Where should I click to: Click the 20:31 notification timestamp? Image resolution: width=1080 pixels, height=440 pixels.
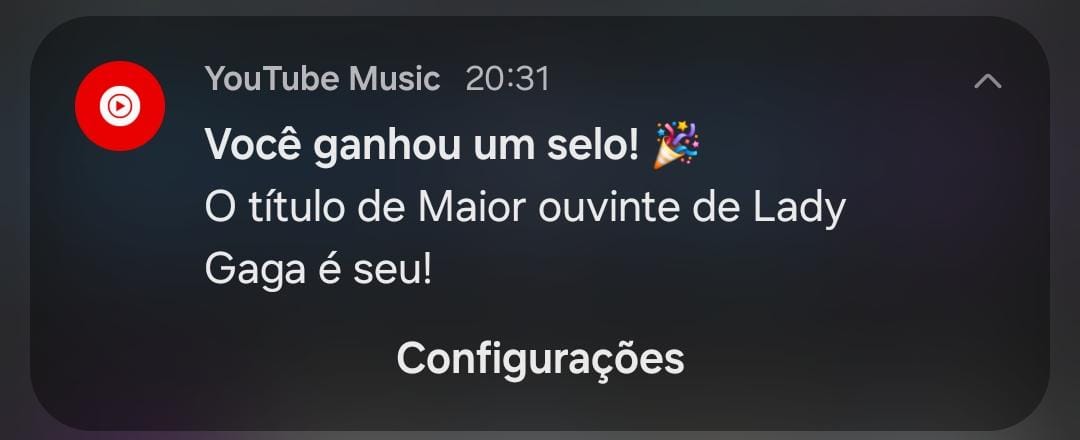pyautogui.click(x=508, y=78)
